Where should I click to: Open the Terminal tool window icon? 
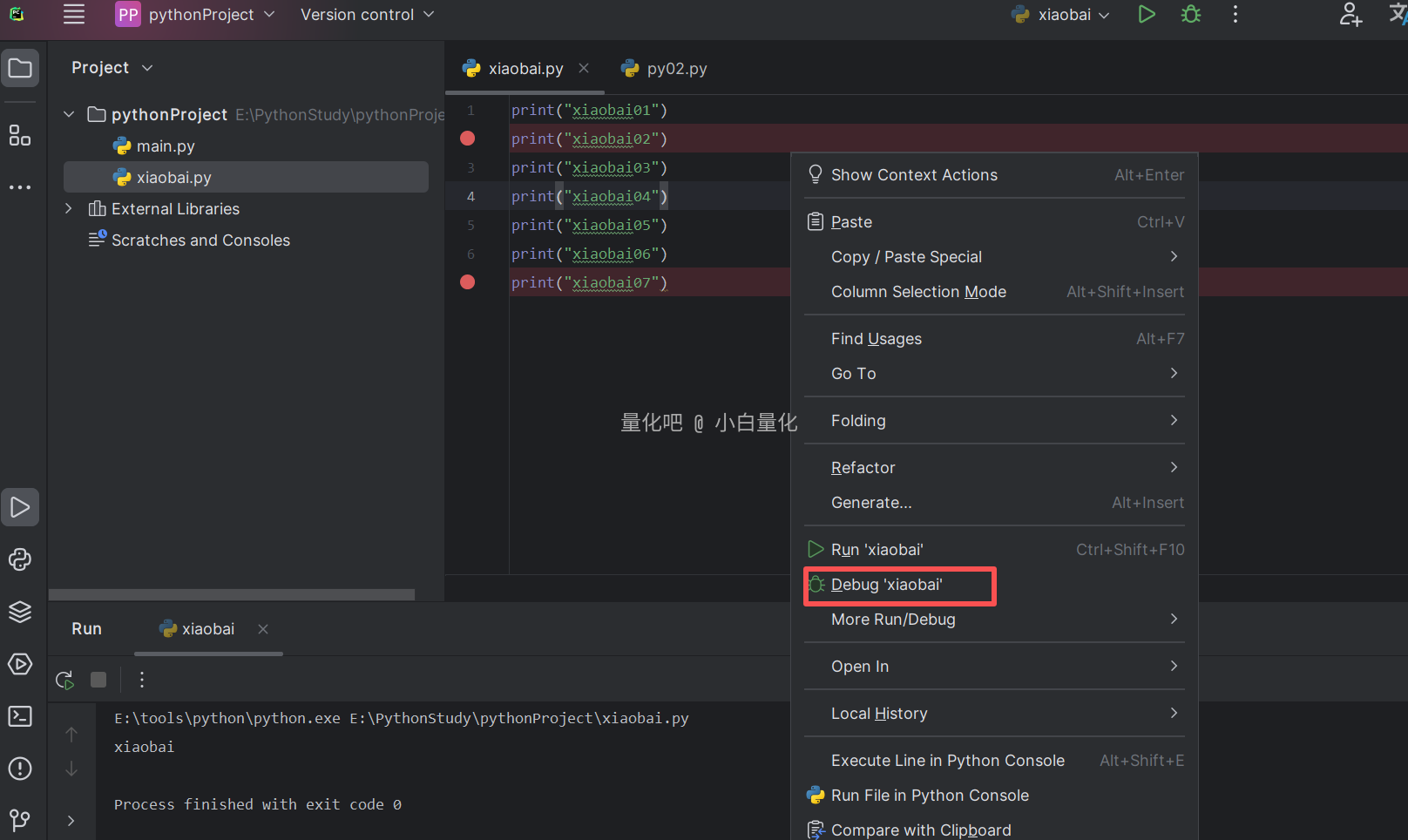(x=19, y=716)
